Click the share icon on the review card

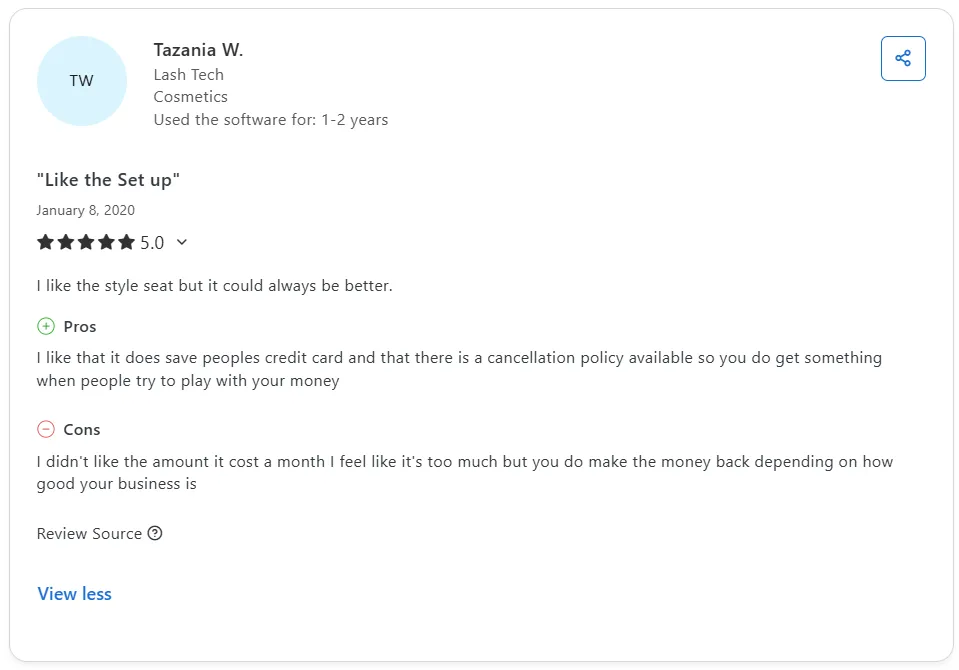coord(903,58)
